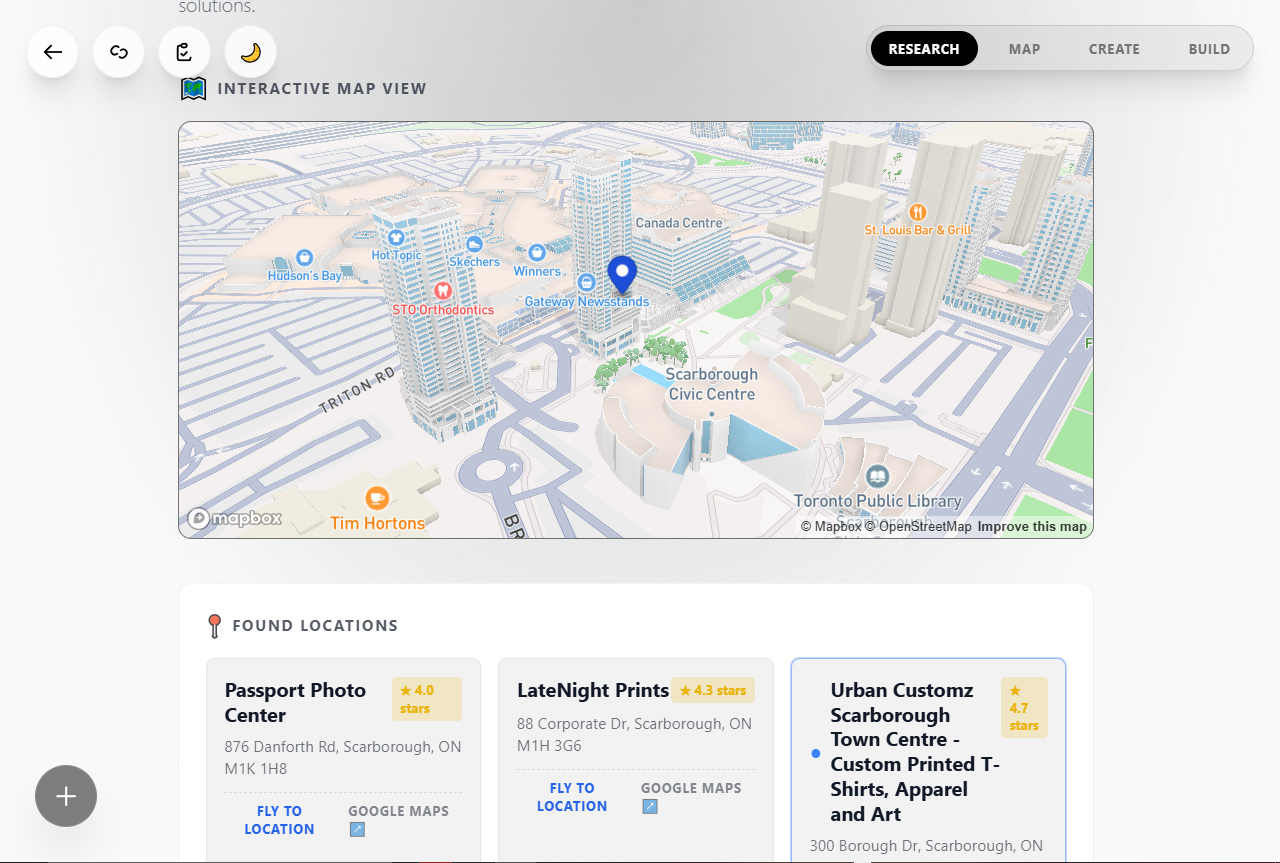Click the blue location pin on map
Screen dimensions: 1280x863
(x=622, y=275)
